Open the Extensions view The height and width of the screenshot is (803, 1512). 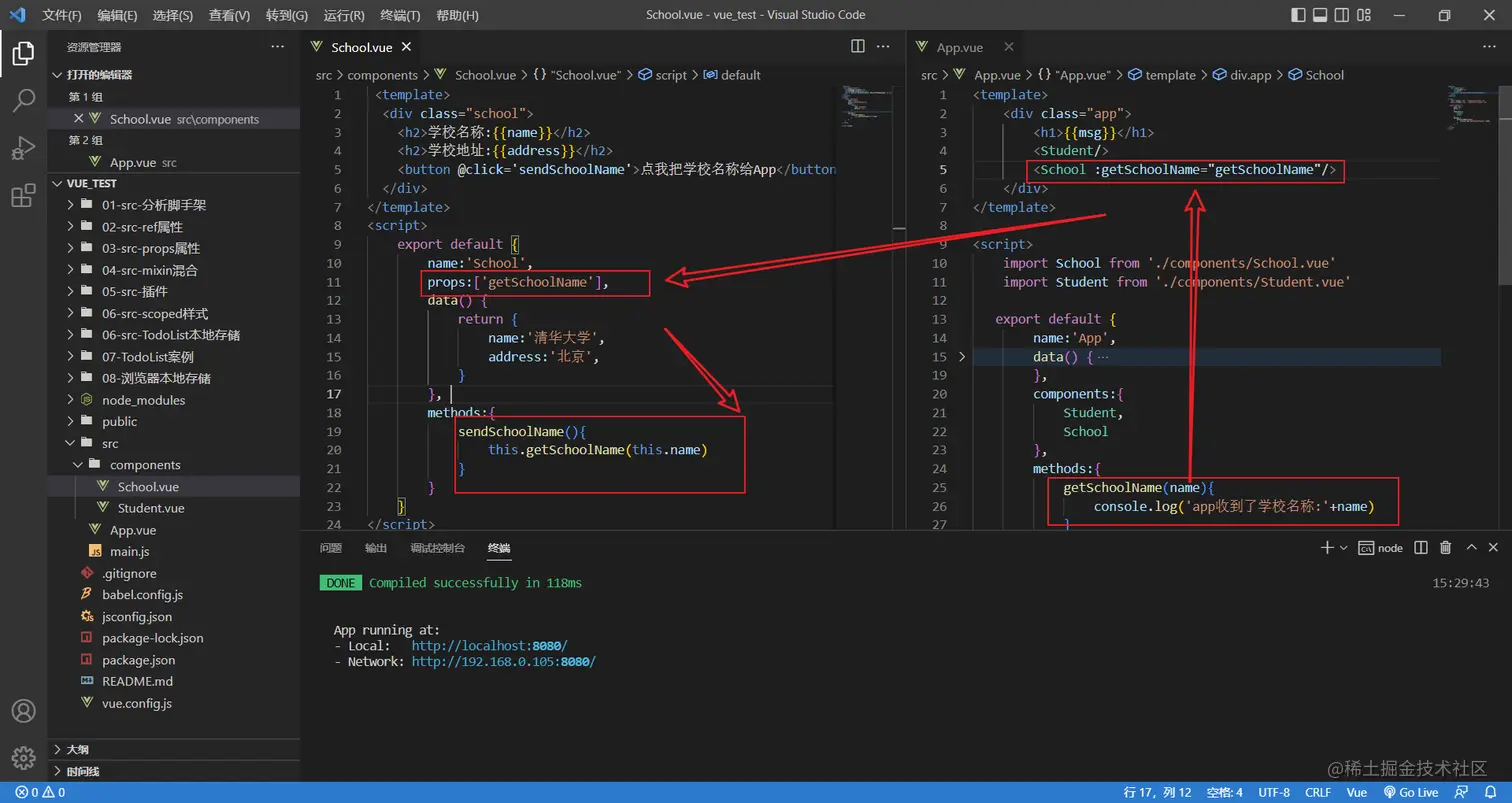point(23,195)
